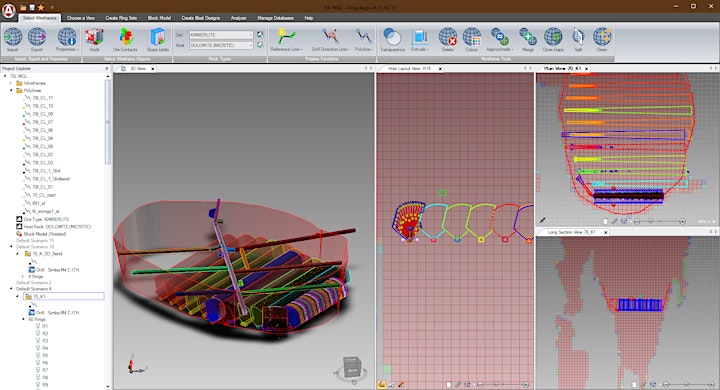Open the Approximate dropdown
This screenshot has width=720, height=390.
pyautogui.click(x=500, y=49)
